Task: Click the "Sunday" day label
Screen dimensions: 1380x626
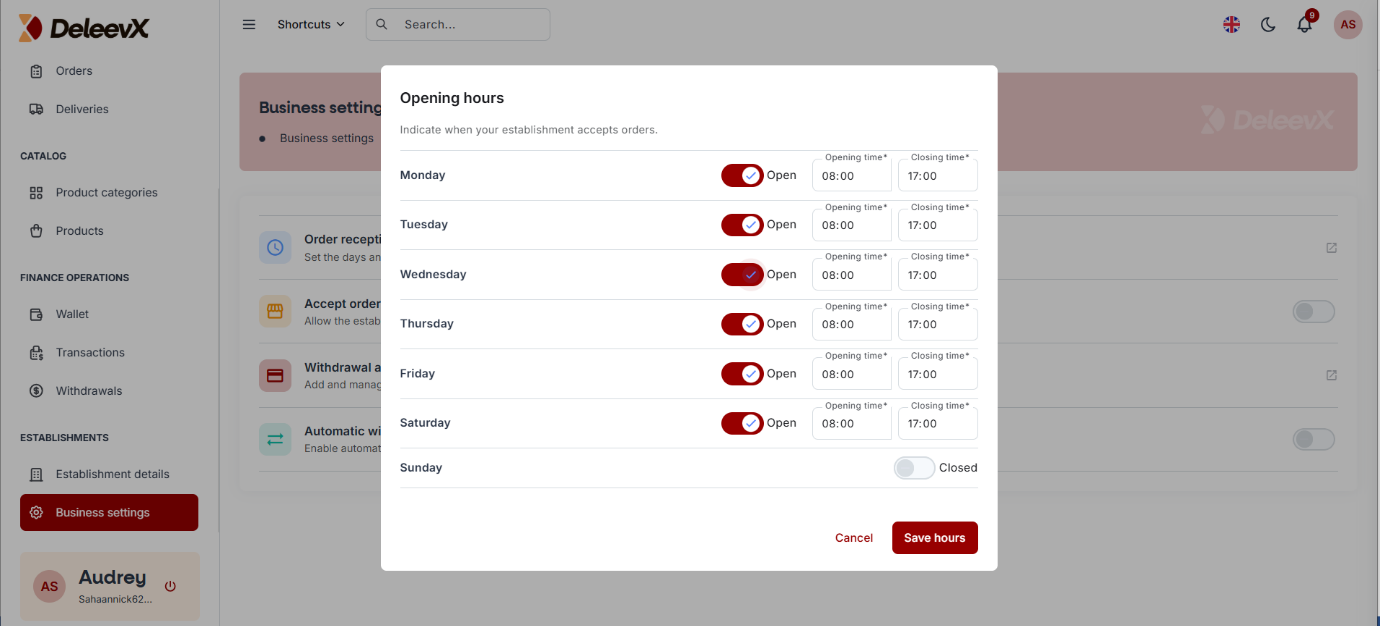Action: pos(421,468)
